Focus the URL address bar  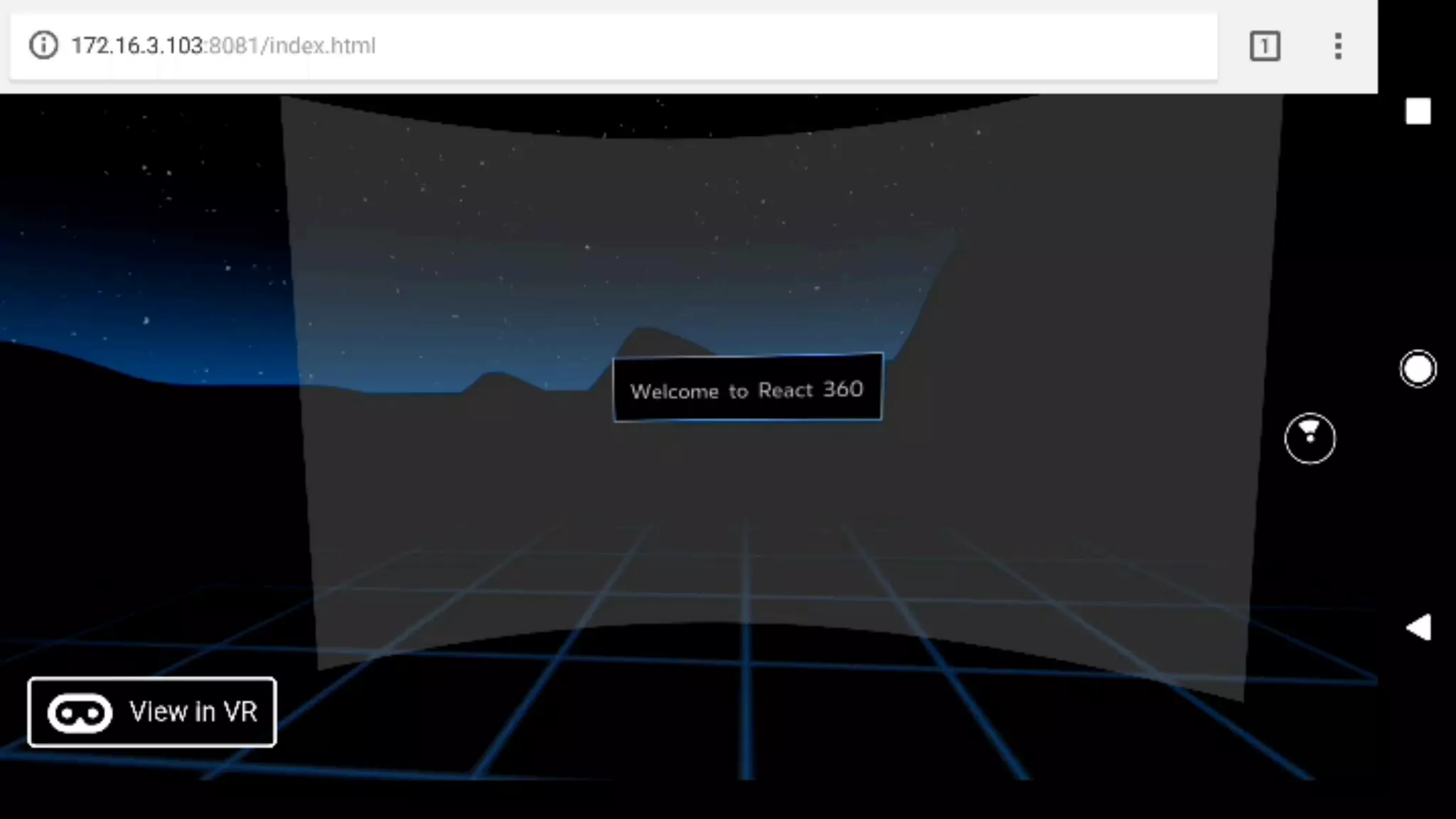point(611,46)
